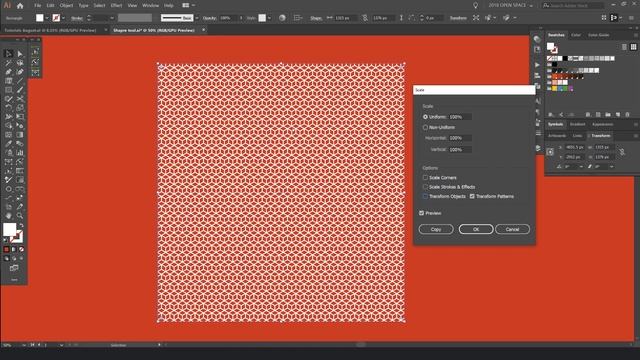Click the Uniform scale percentage field
Image resolution: width=640 pixels, height=360 pixels.
[460, 117]
